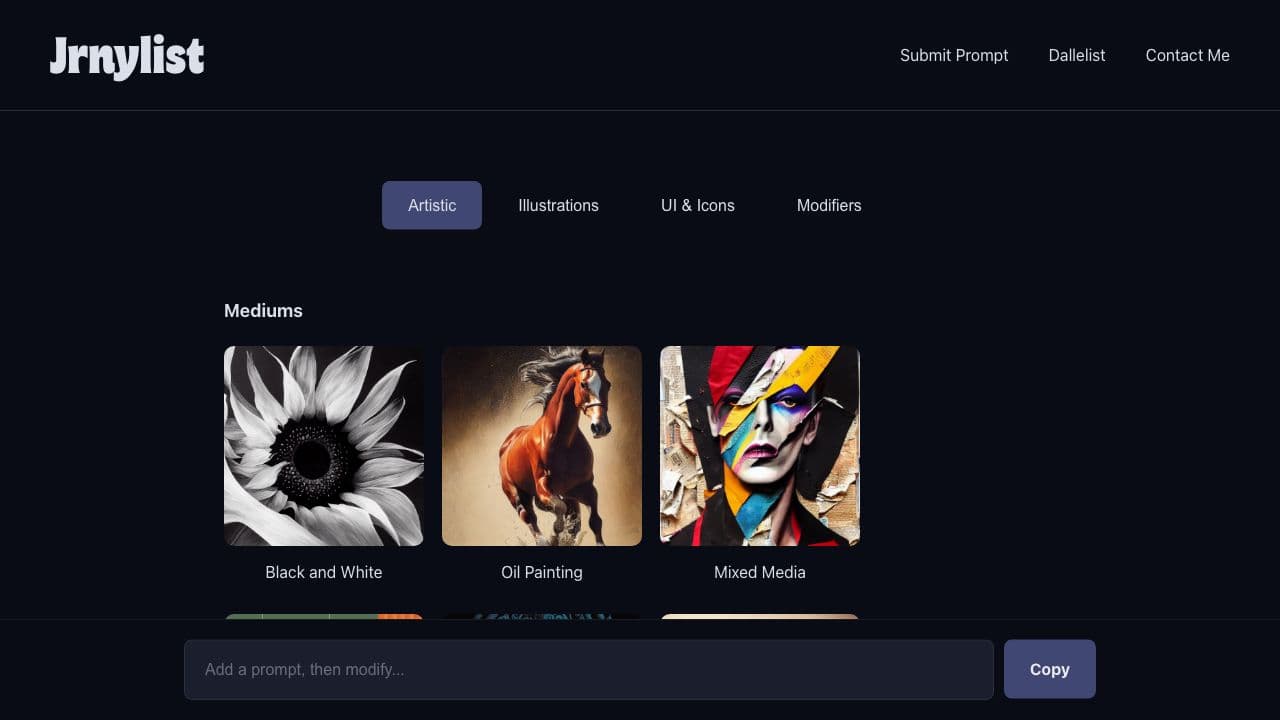Click the Jrnylist logo

tap(127, 56)
